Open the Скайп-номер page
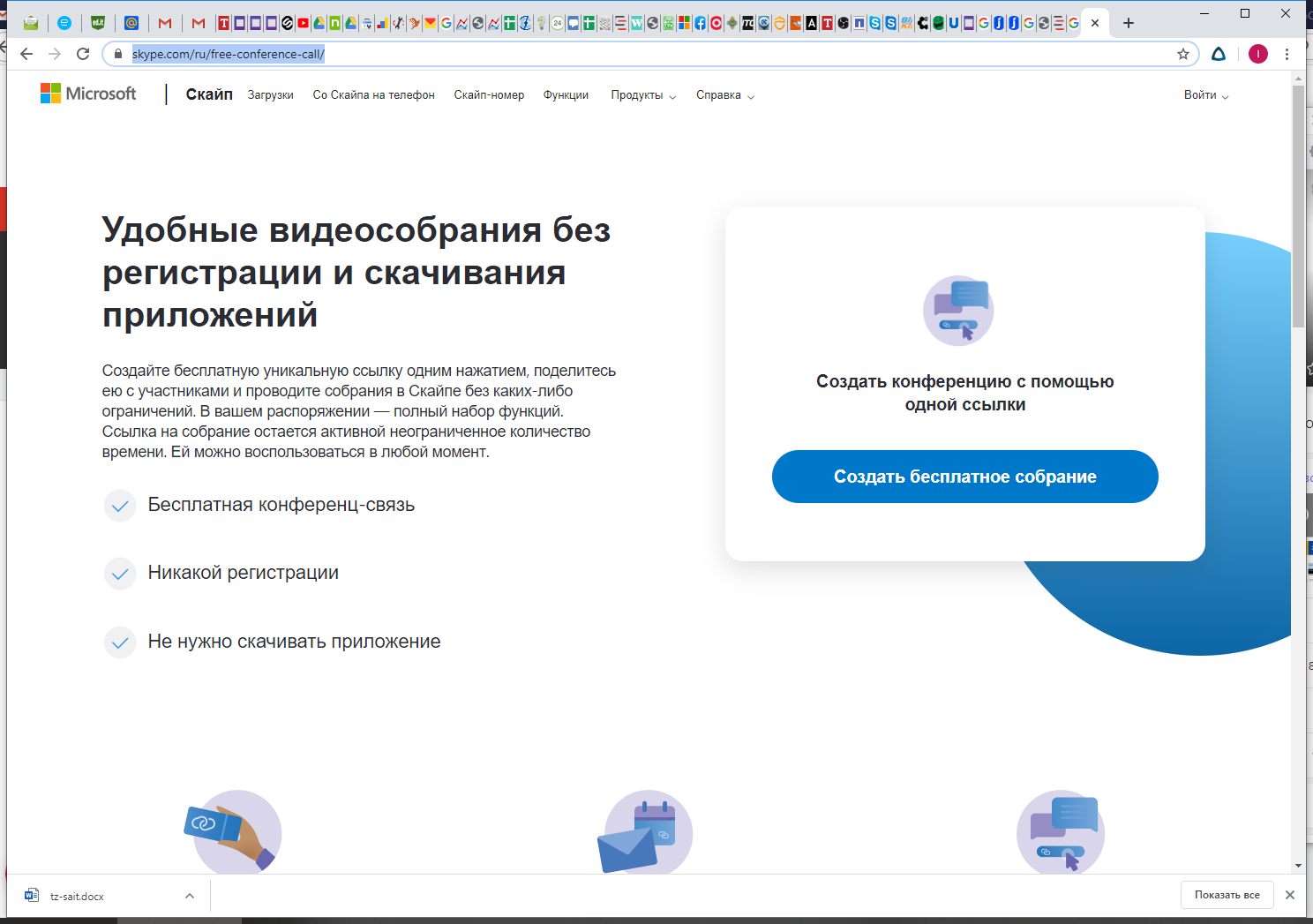This screenshot has width=1313, height=924. click(x=489, y=95)
